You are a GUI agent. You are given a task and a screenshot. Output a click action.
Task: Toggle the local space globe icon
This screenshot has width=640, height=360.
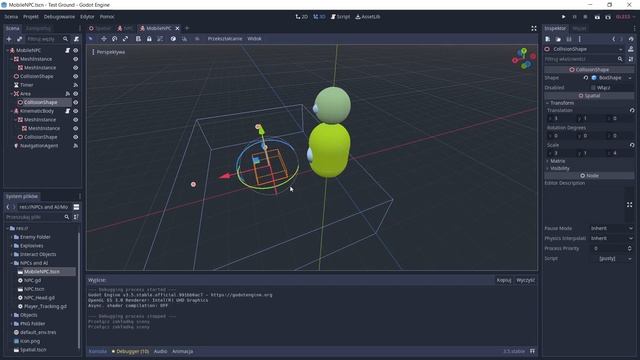(x=173, y=39)
